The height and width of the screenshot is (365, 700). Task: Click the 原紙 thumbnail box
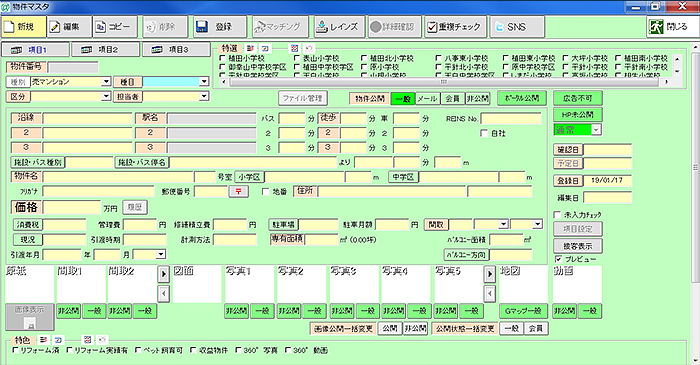coord(29,284)
